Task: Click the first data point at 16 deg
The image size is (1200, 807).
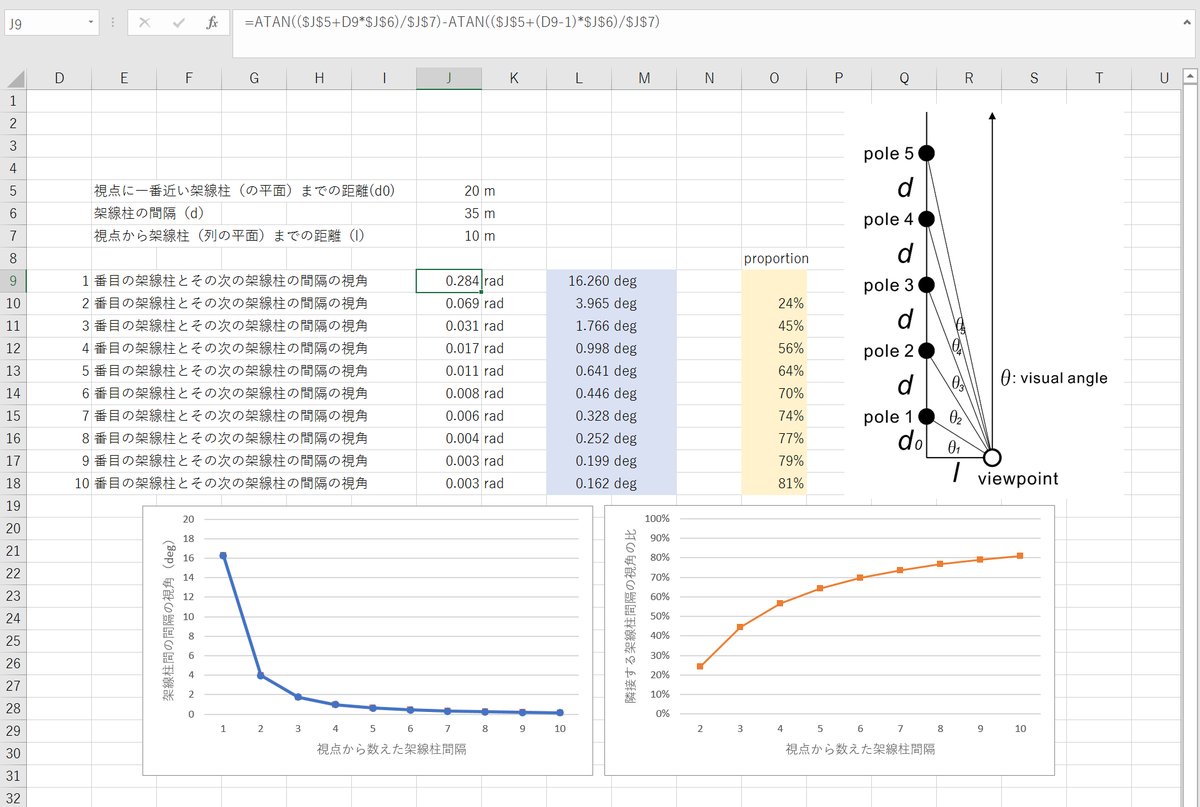Action: tap(223, 555)
